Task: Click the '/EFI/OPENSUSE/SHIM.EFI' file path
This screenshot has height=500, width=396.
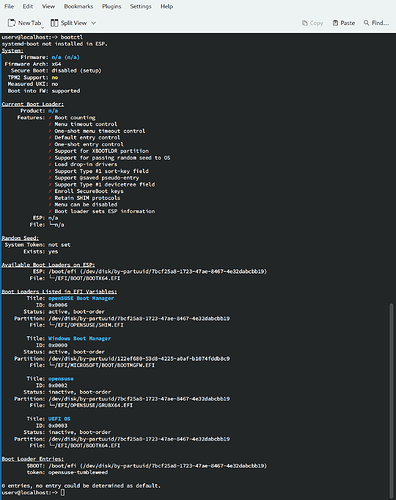Action: pos(89,325)
